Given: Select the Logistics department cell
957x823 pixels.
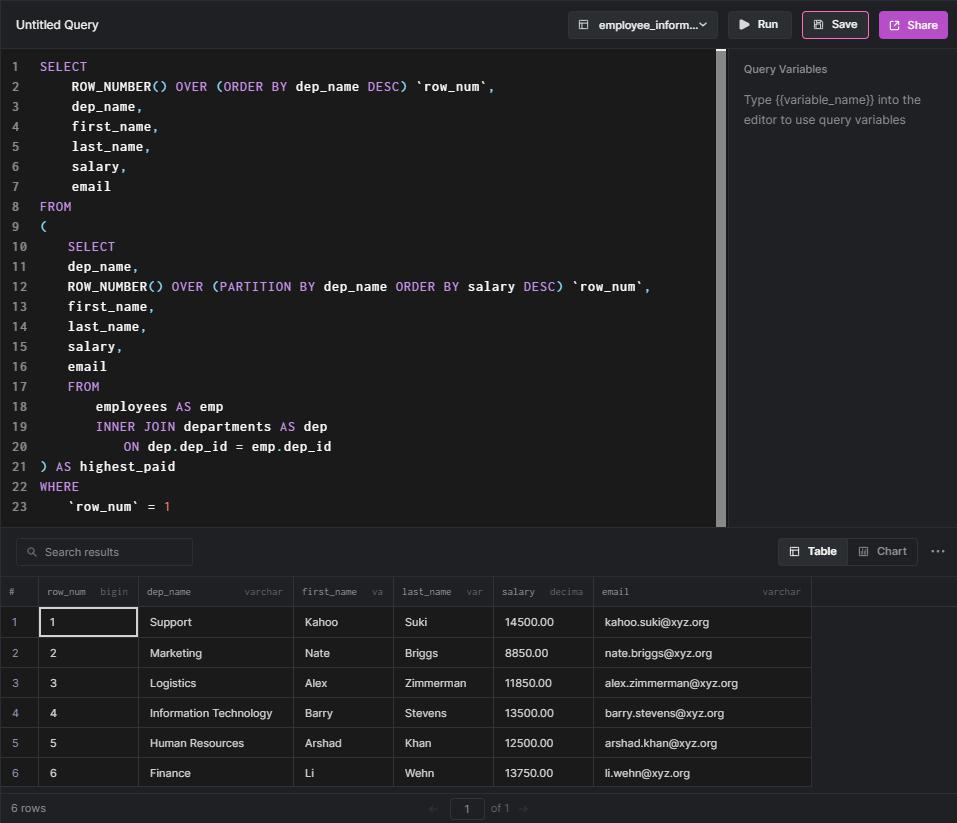Looking at the screenshot, I should 215,683.
